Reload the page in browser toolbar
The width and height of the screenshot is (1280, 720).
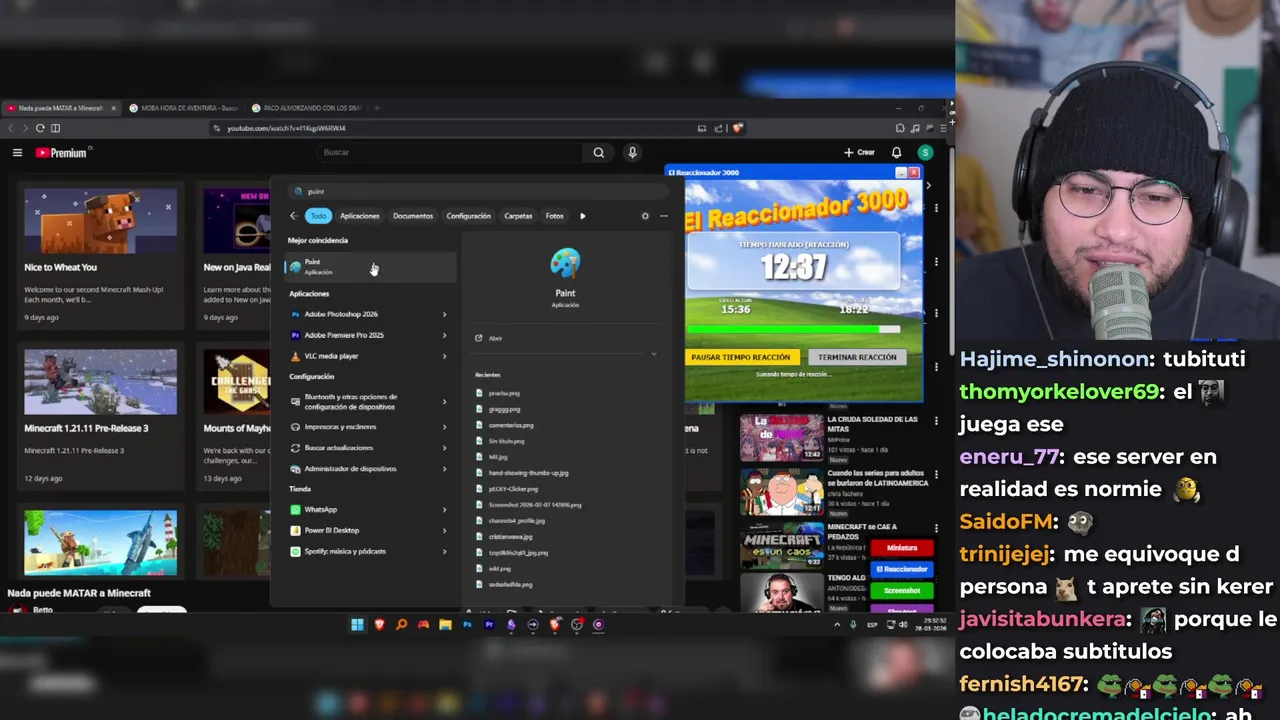point(40,128)
